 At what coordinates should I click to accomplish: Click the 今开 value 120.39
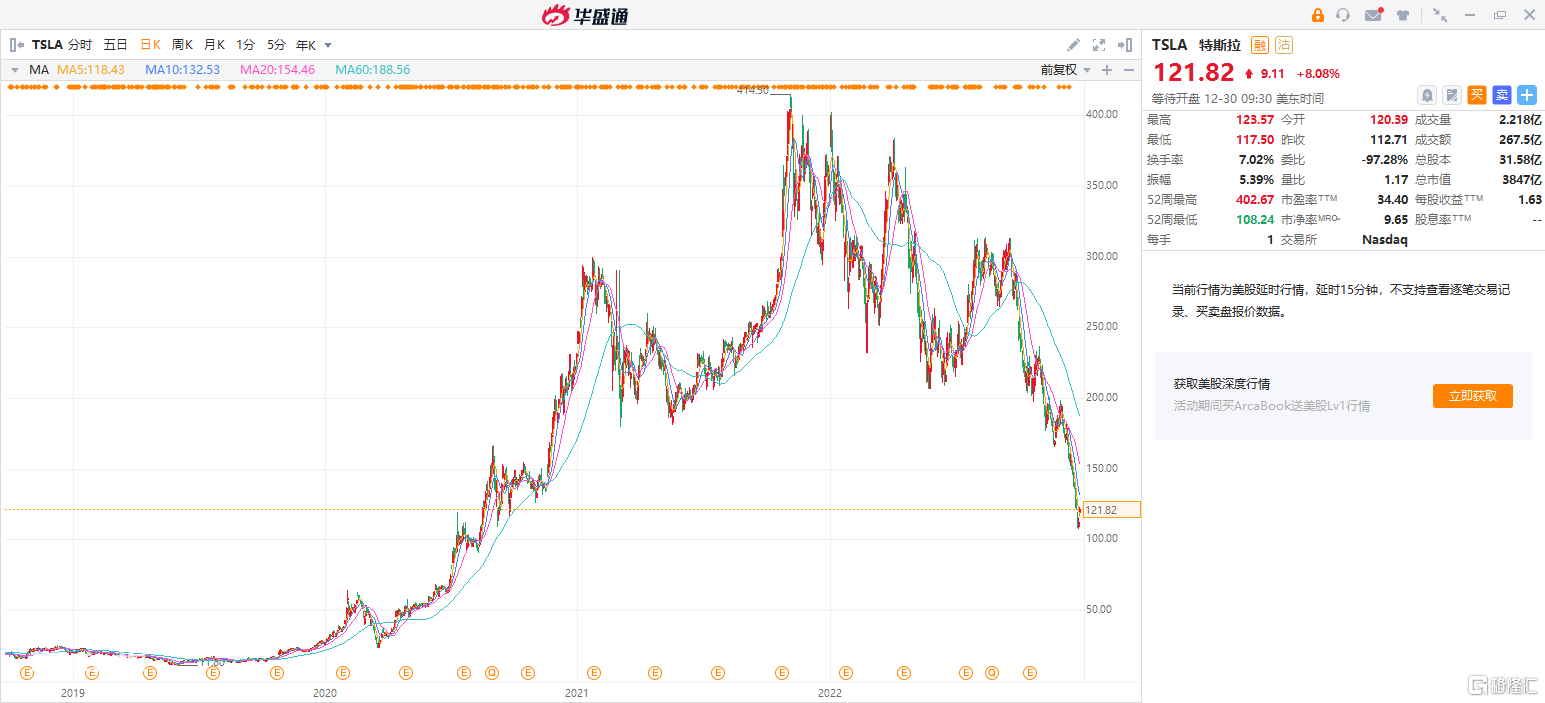[x=1389, y=120]
